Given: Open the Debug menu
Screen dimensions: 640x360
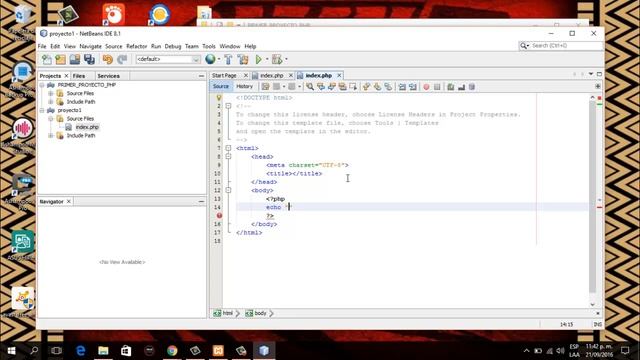Looking at the screenshot, I should coord(173,47).
